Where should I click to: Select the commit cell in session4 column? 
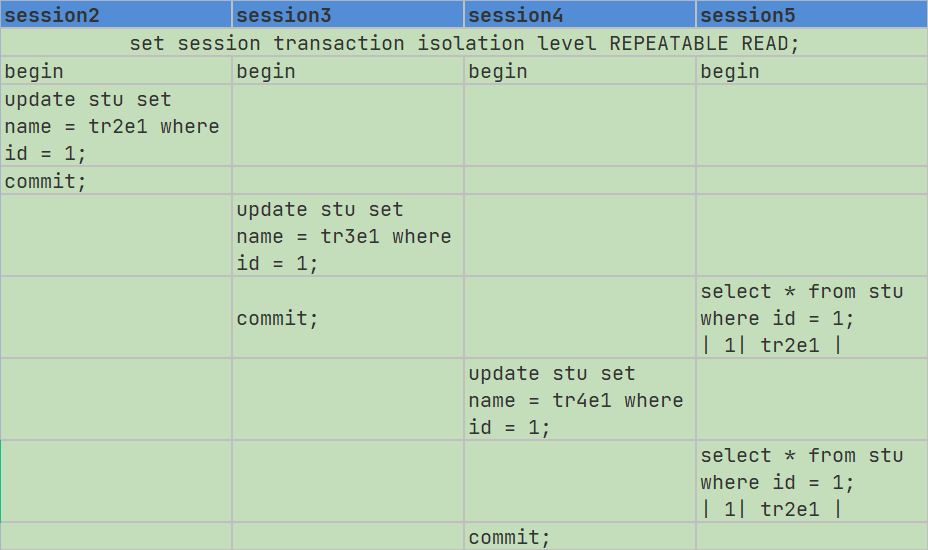[580, 537]
